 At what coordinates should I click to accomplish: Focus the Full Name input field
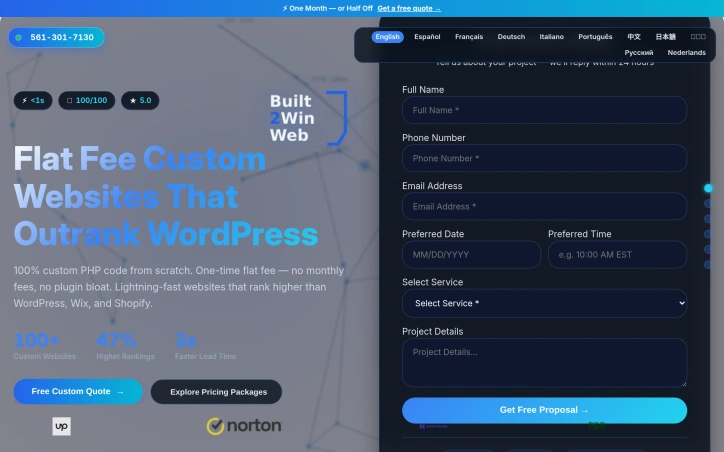(544, 110)
